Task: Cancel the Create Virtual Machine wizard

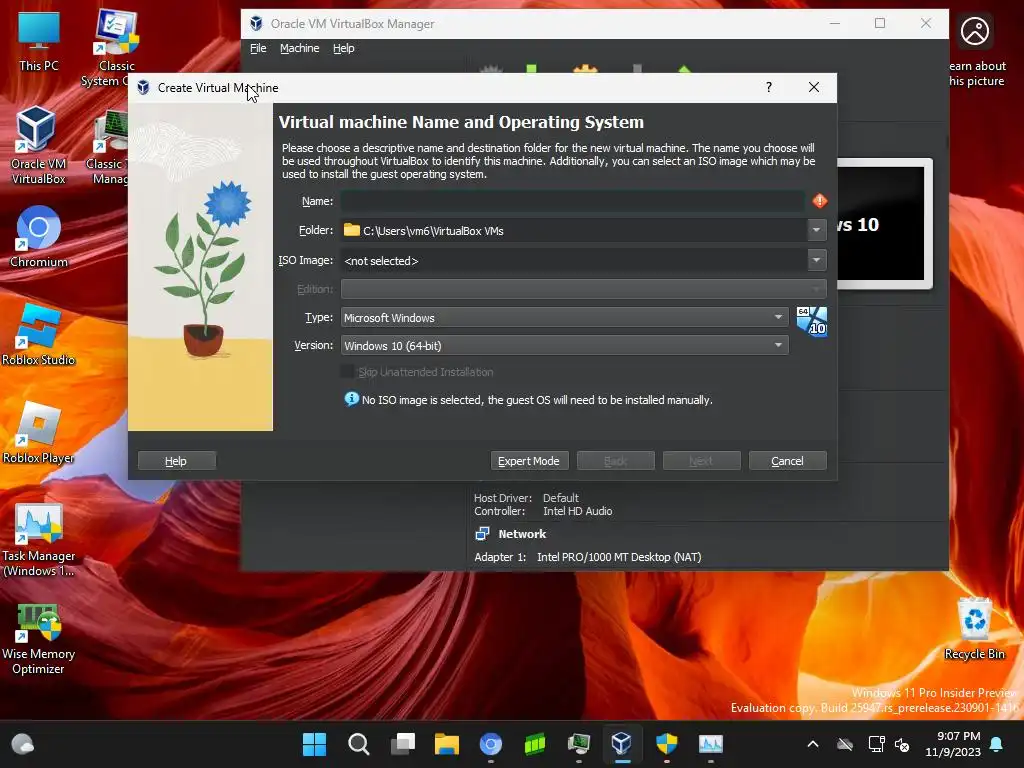Action: click(788, 460)
